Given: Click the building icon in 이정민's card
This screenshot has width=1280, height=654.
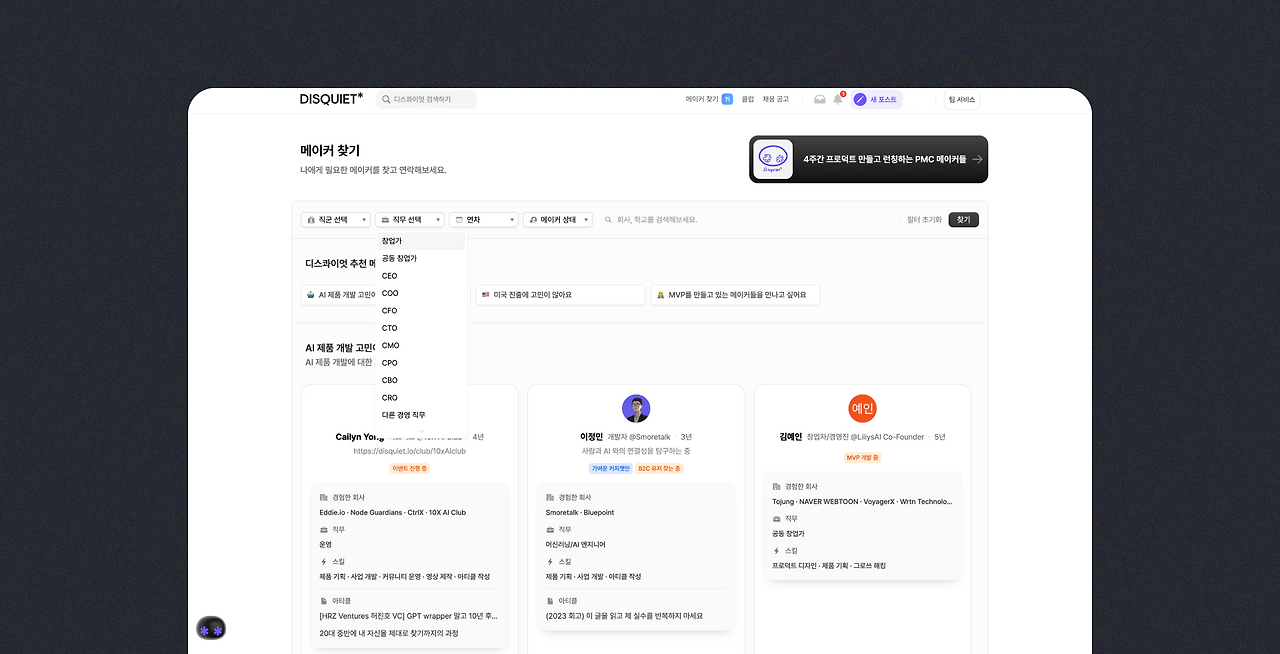Looking at the screenshot, I should click(550, 497).
